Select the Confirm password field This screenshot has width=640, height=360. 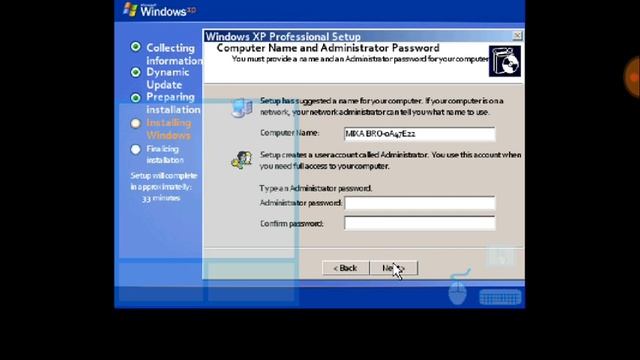pos(420,223)
